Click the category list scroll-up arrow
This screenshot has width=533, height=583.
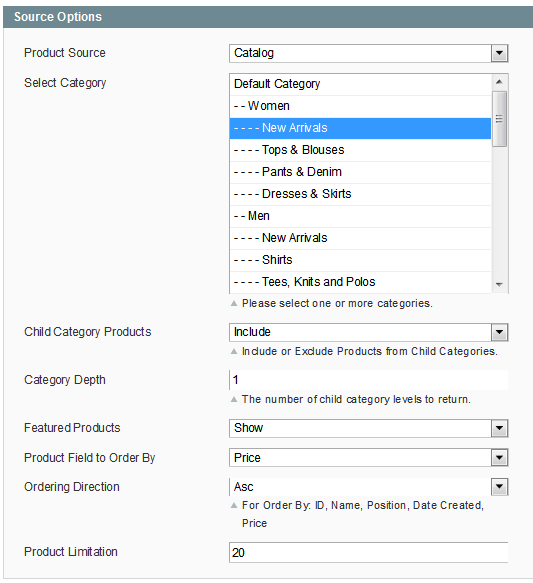[x=499, y=82]
